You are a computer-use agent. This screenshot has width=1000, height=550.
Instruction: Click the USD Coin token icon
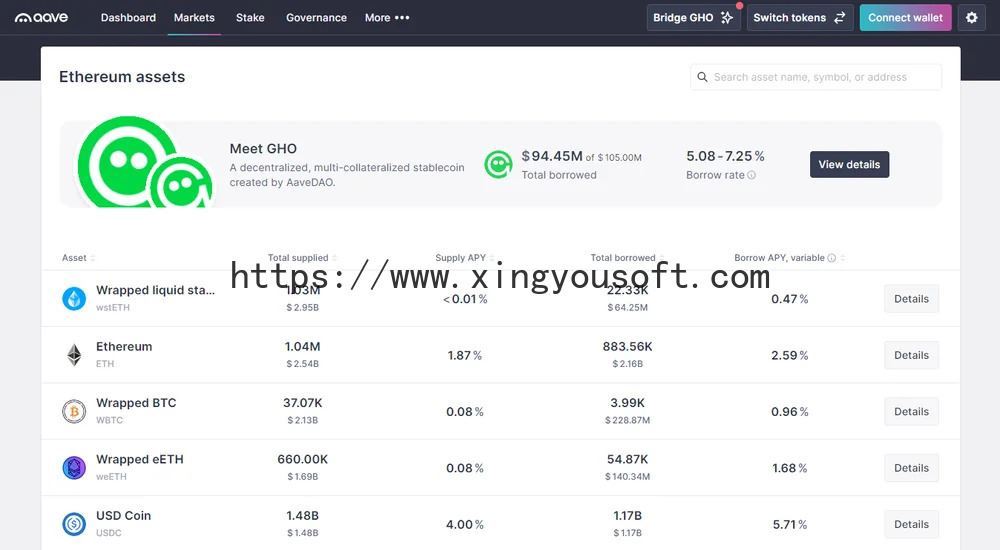pos(74,524)
